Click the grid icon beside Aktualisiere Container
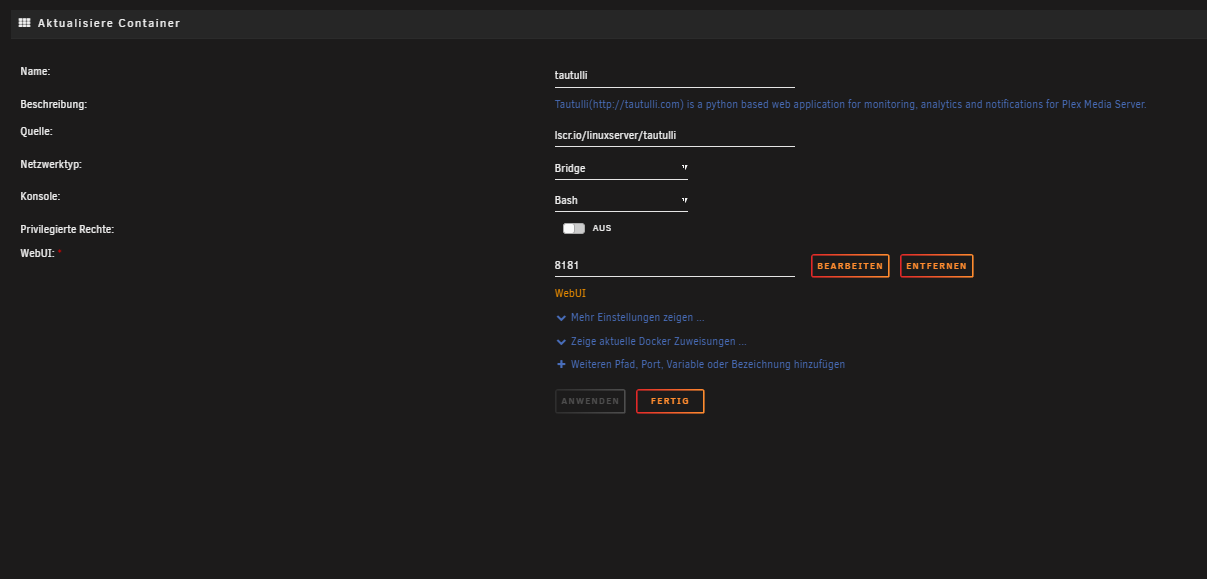This screenshot has width=1207, height=579. point(25,23)
